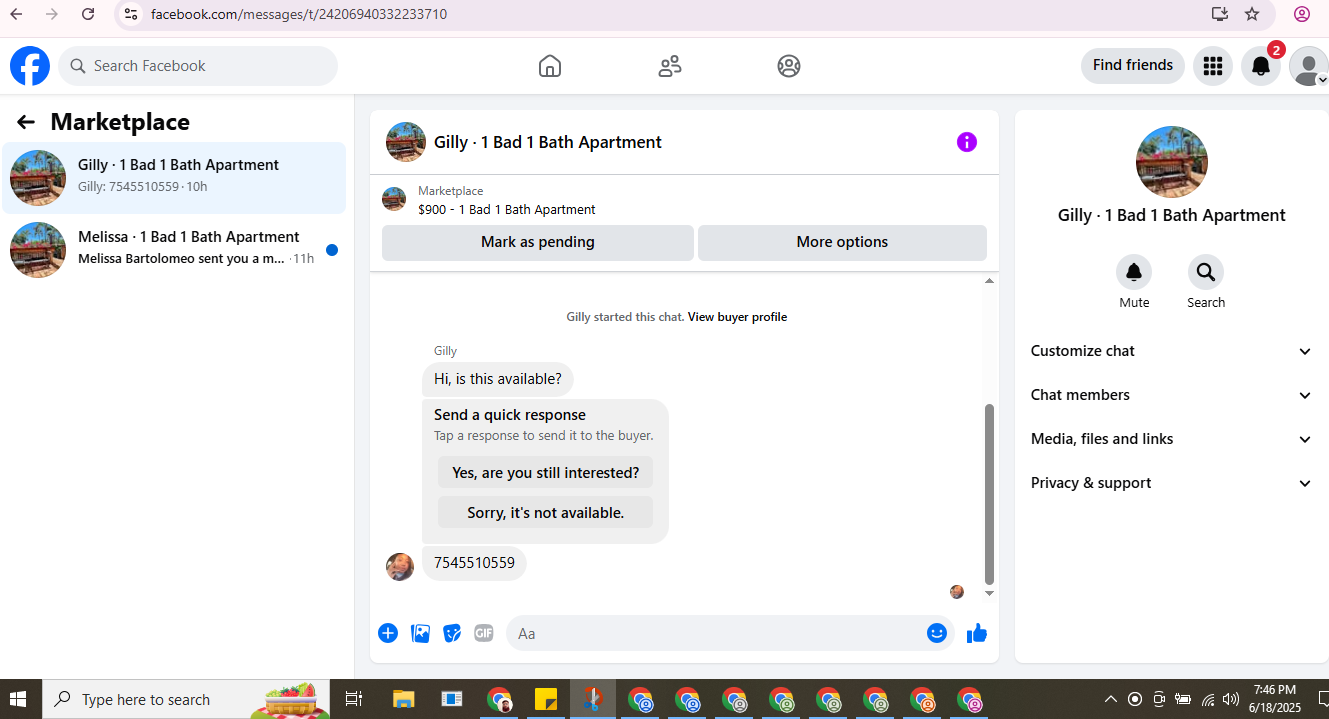This screenshot has height=719, width=1329.
Task: Open the volume control in the system tray
Action: [x=1231, y=699]
